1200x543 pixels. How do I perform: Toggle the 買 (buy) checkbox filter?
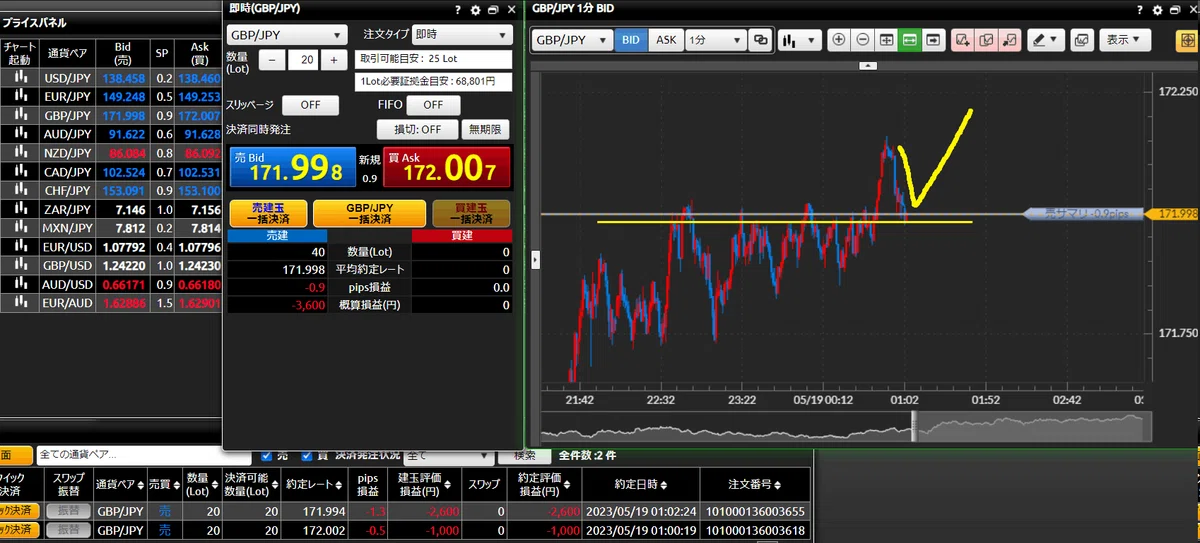tap(308, 455)
